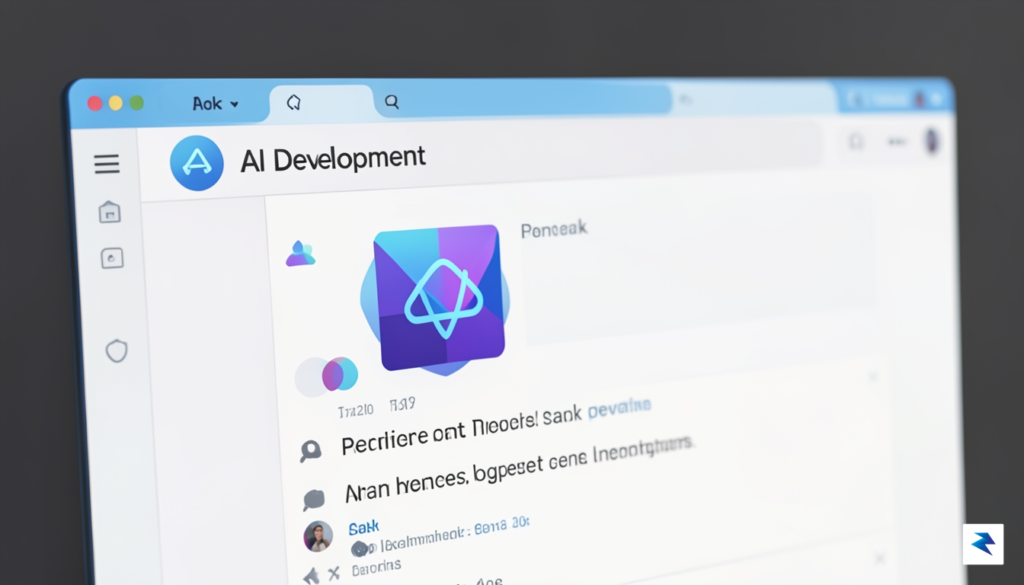The height and width of the screenshot is (585, 1024).
Task: Open the square panel icon in the sidebar
Action: (x=112, y=258)
